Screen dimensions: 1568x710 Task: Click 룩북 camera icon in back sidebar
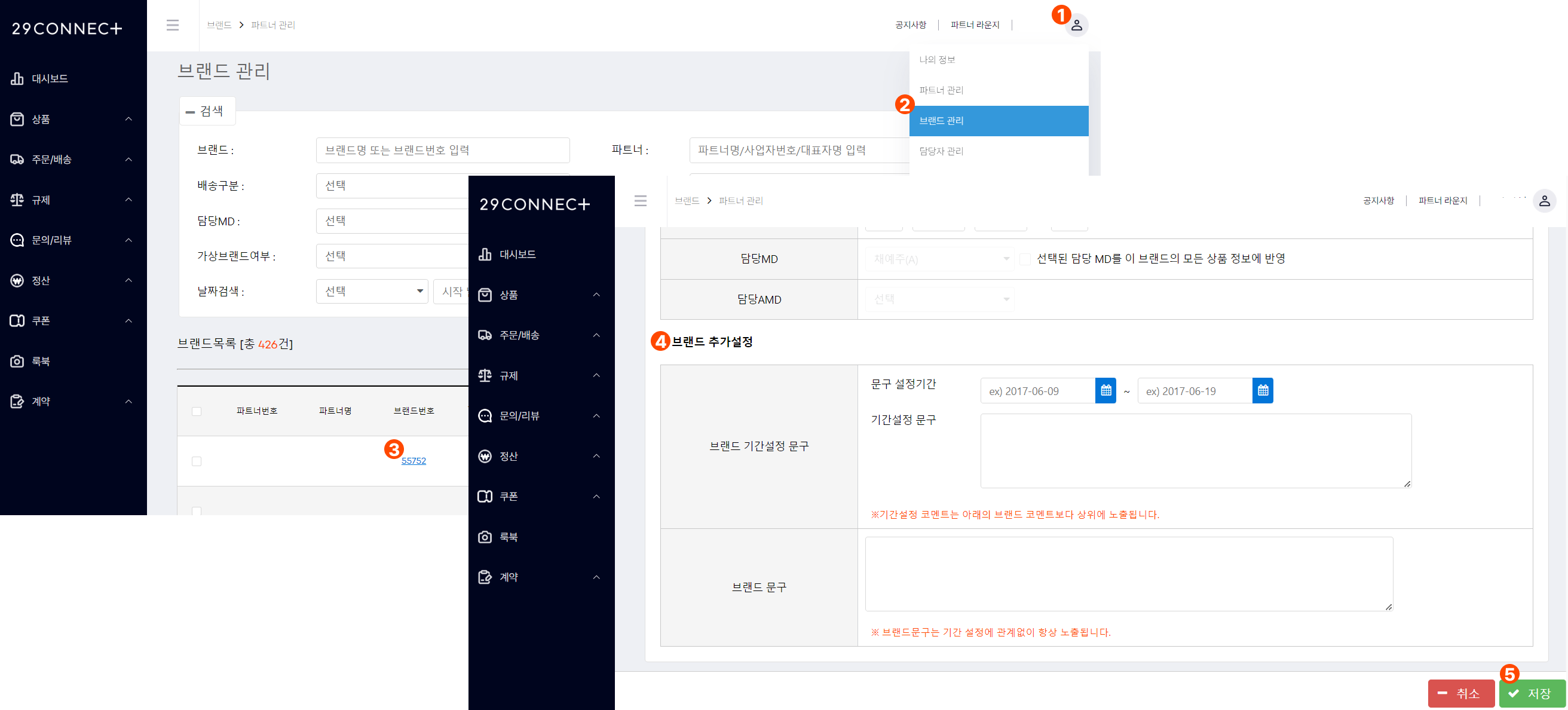[17, 361]
